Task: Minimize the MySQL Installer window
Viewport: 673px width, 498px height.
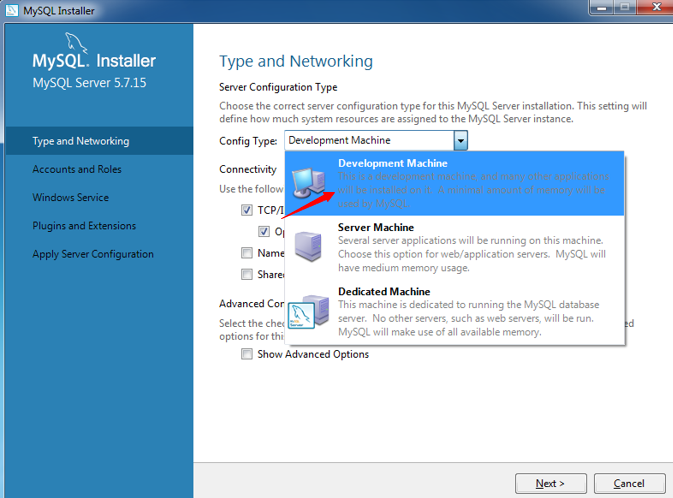Action: click(602, 7)
